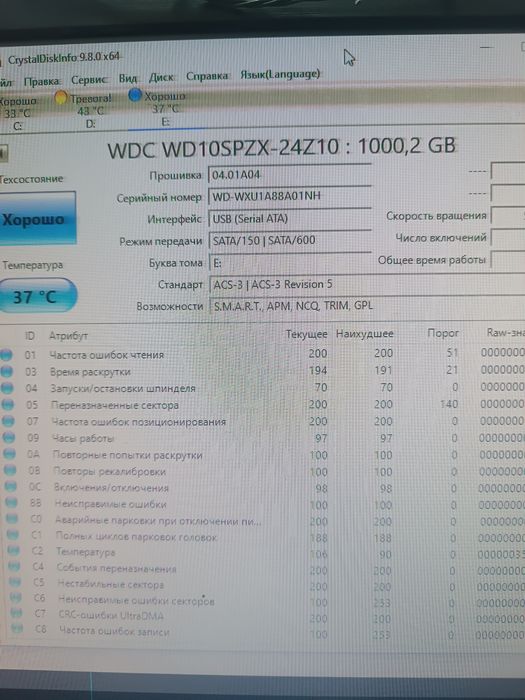Click the transfer mode field SATA/150 | SATA/600
The width and height of the screenshot is (525, 700).
[290, 241]
